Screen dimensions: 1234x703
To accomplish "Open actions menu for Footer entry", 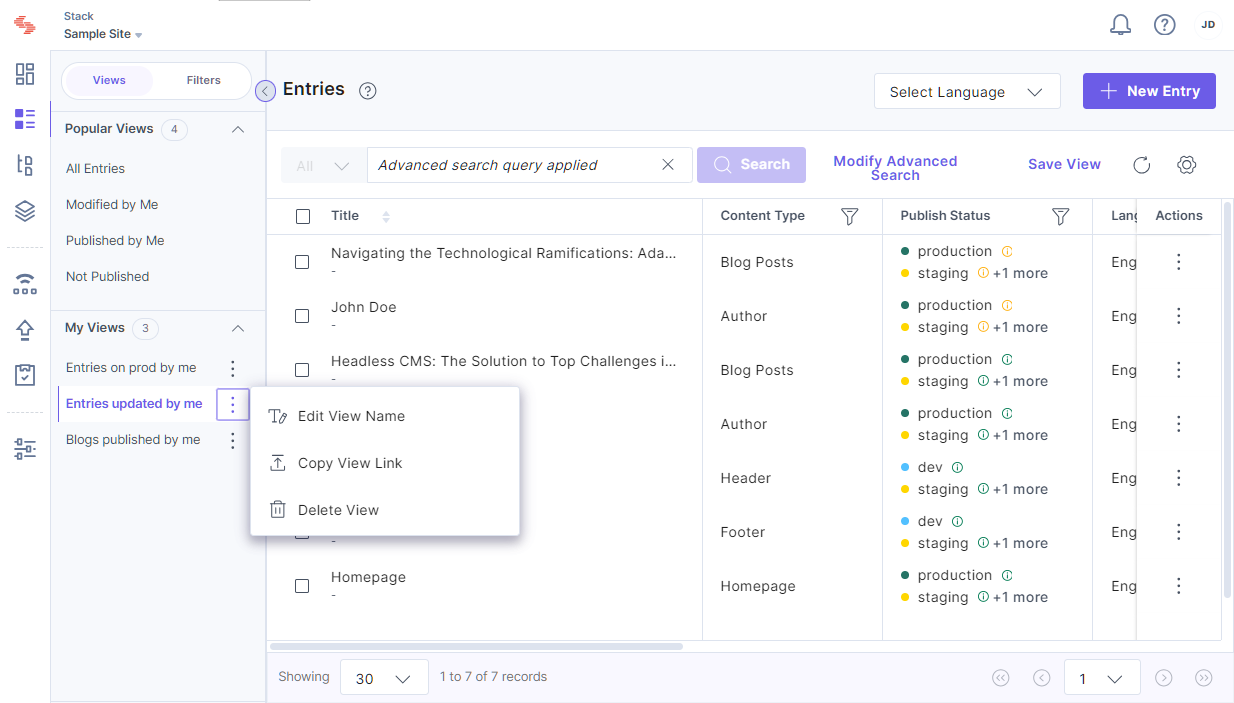I will [x=1179, y=532].
